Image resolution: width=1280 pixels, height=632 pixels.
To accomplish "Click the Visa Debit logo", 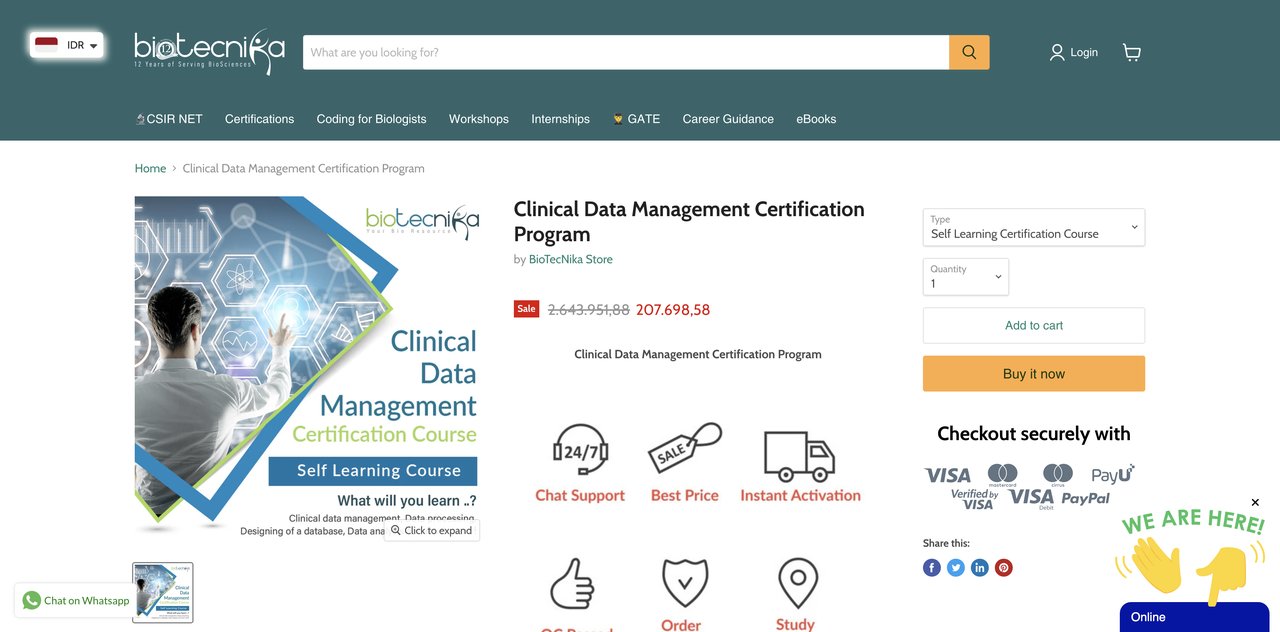I will click(x=1031, y=498).
